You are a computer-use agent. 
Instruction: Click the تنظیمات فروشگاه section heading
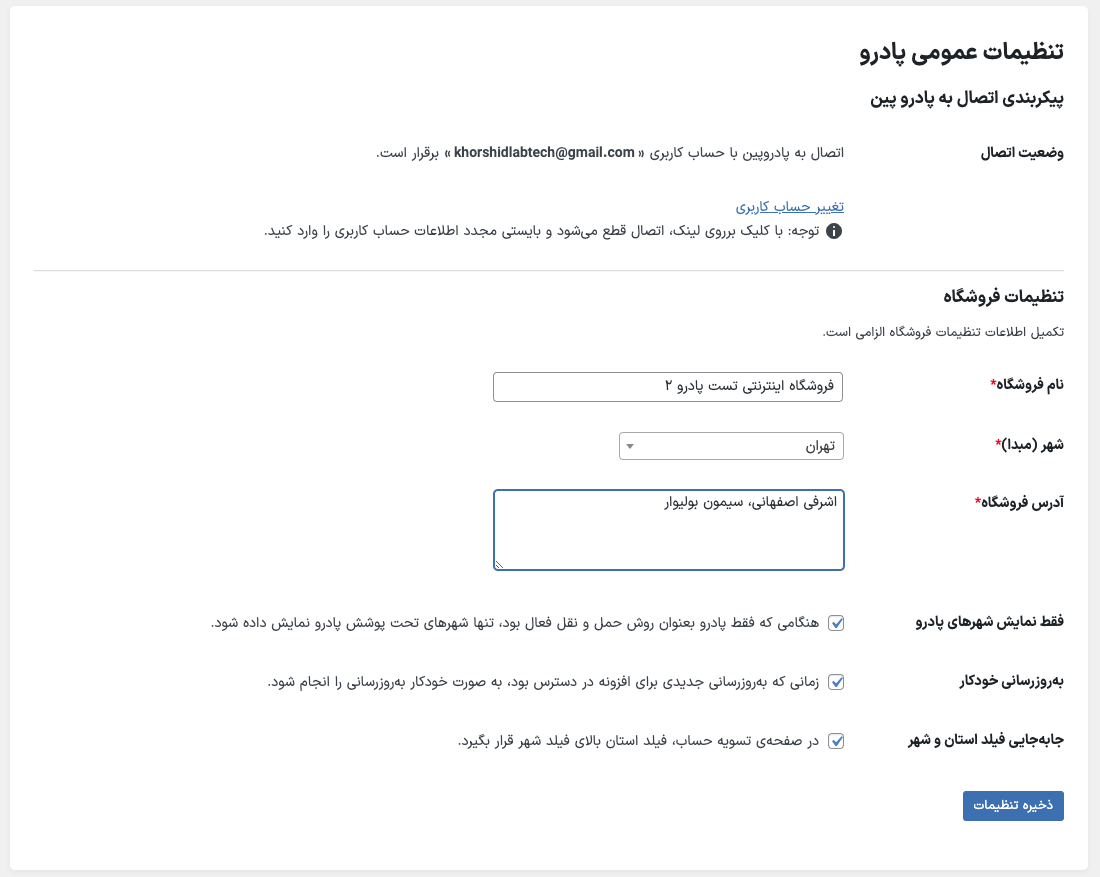[1003, 297]
